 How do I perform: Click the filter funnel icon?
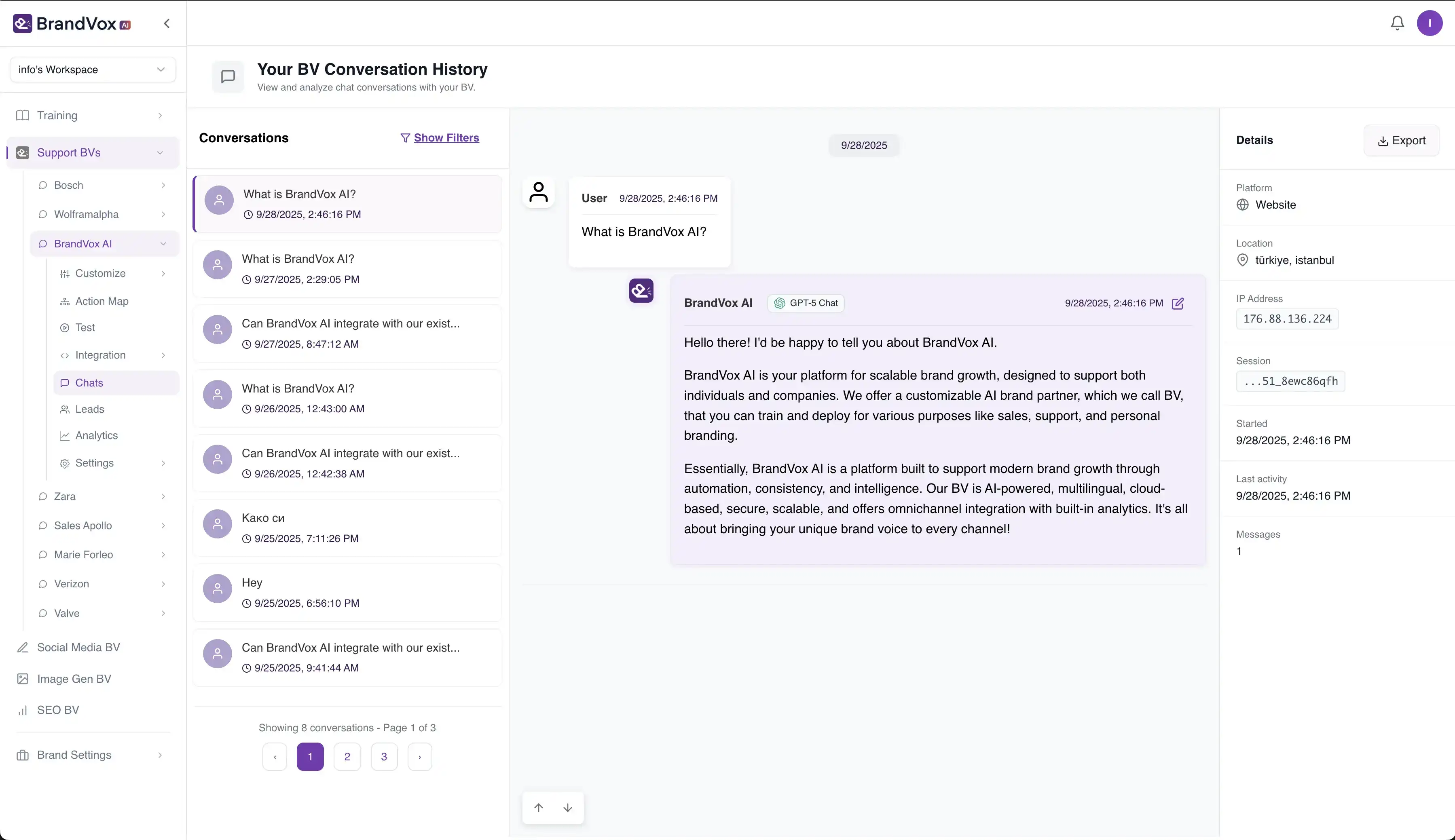(405, 138)
